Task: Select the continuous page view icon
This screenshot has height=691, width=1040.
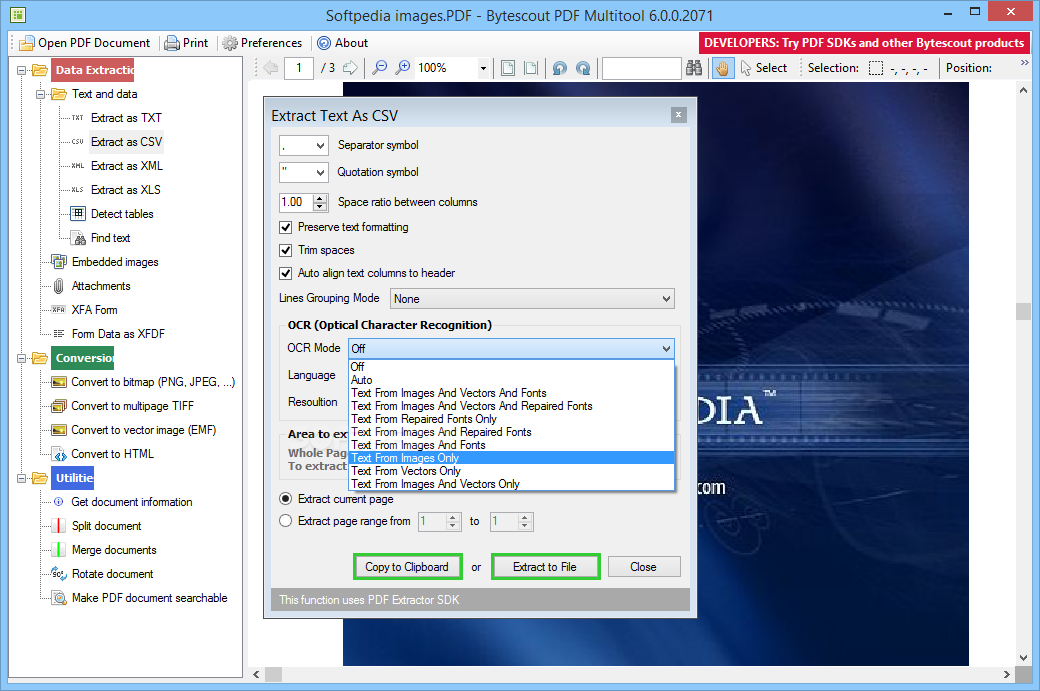Action: 531,68
